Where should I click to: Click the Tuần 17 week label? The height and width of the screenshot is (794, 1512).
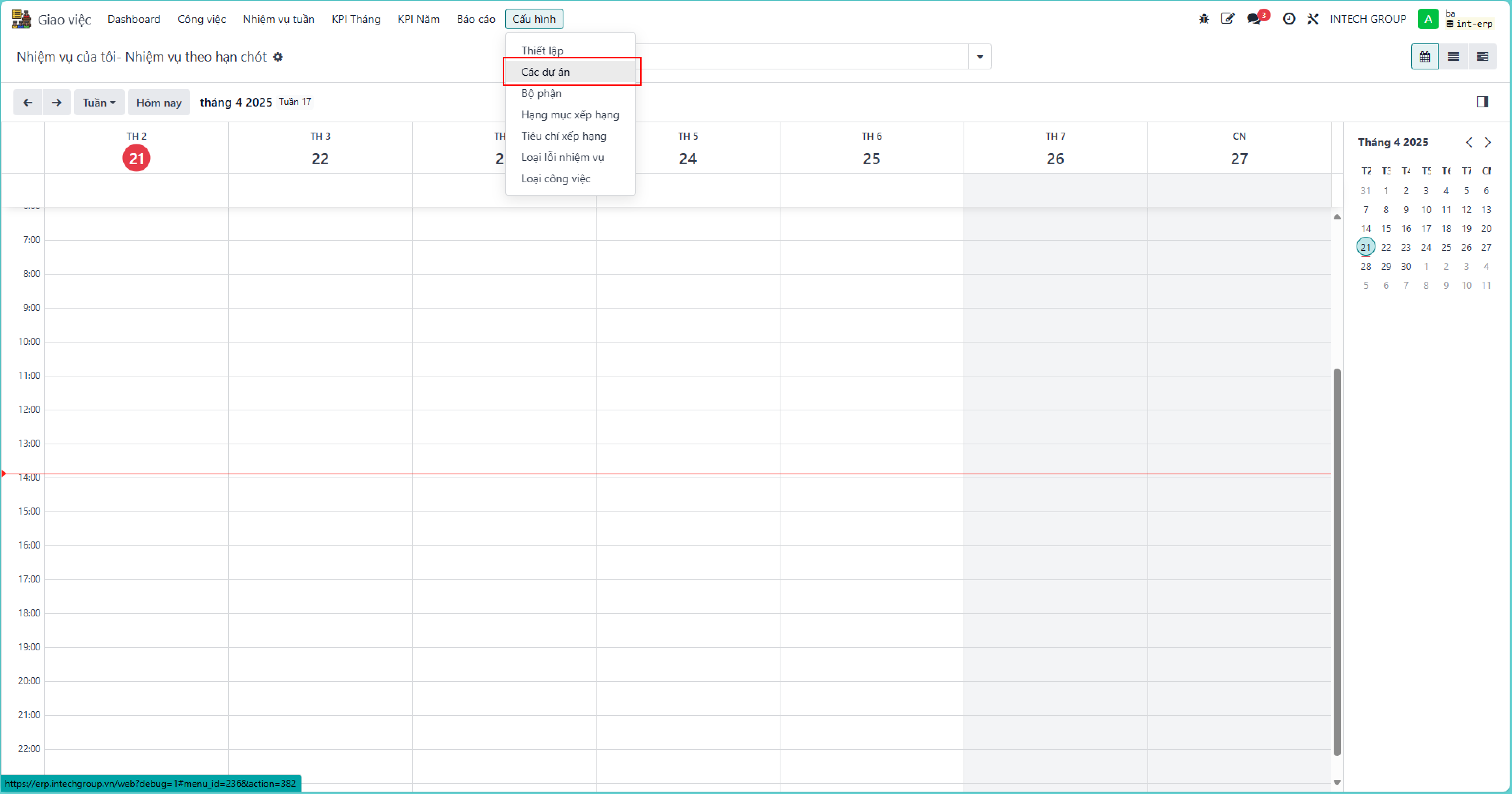click(x=295, y=101)
